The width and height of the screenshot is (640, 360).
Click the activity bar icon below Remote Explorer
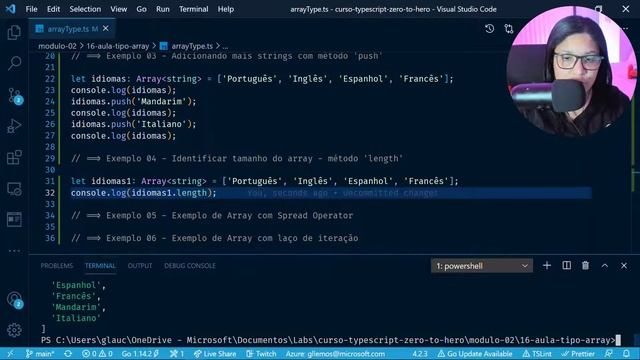point(14,220)
